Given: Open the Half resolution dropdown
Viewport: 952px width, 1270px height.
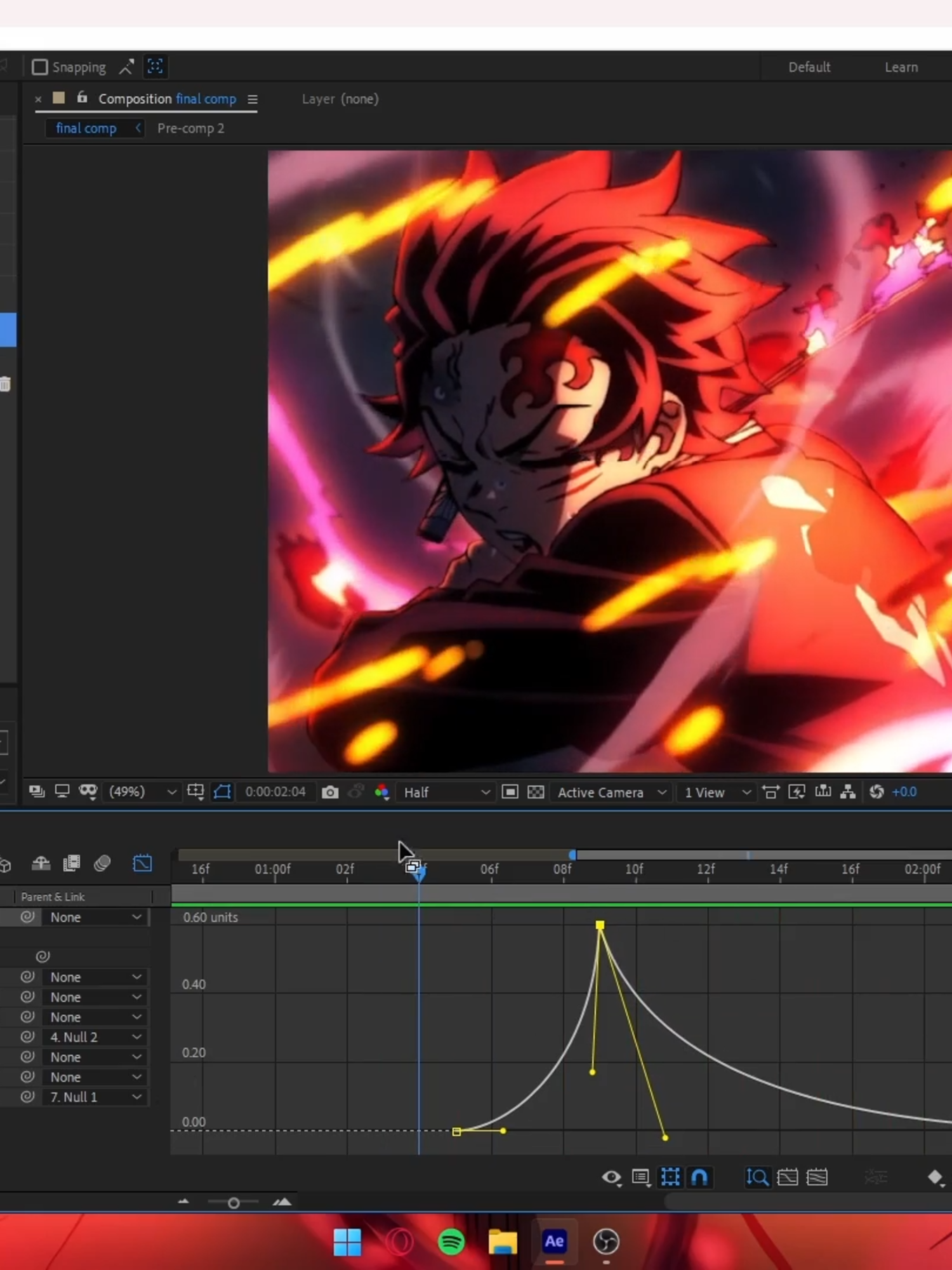Looking at the screenshot, I should click(x=447, y=792).
